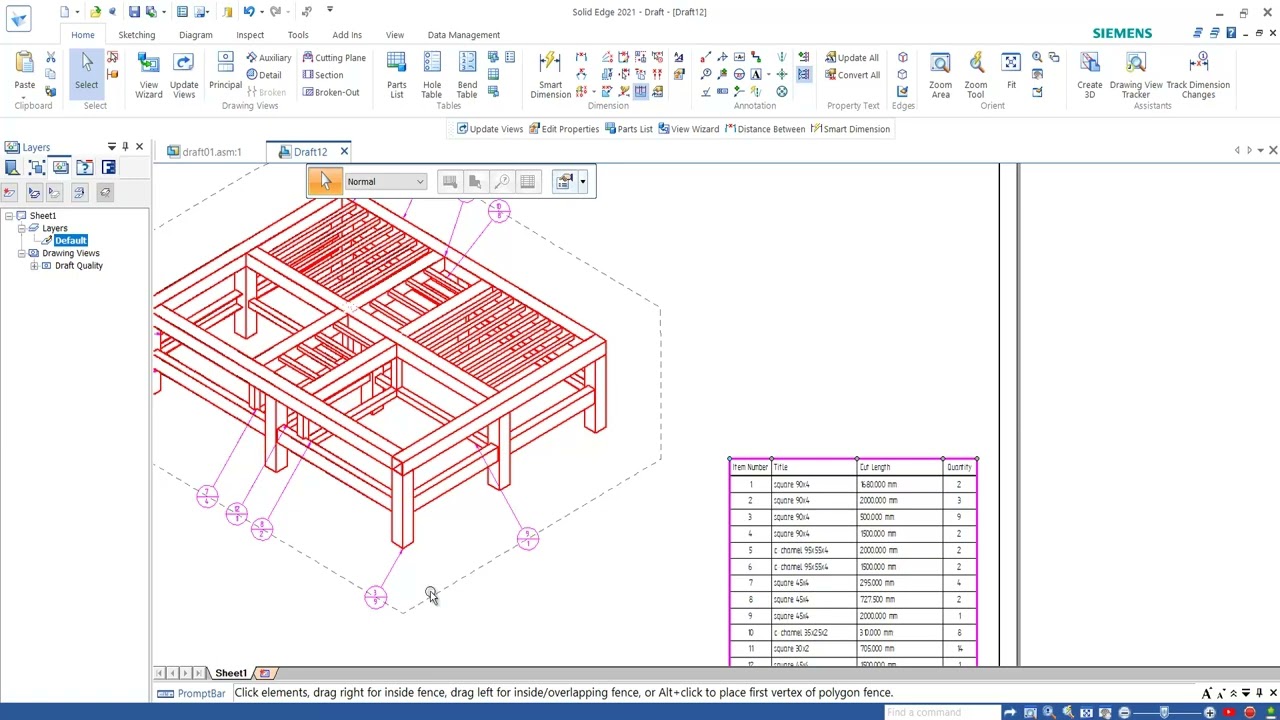Viewport: 1280px width, 720px height.
Task: Open the selection options dropdown arrow on command bar
Action: point(583,182)
